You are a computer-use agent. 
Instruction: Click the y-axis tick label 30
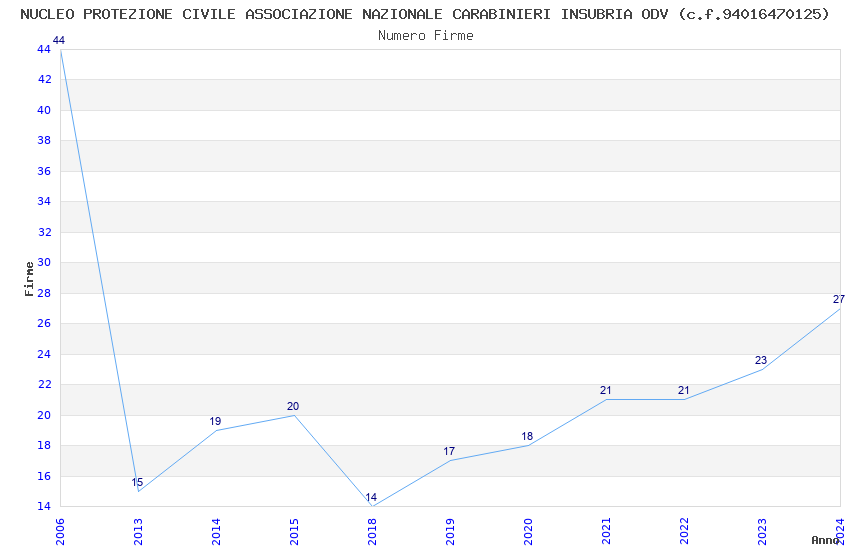tap(44, 262)
